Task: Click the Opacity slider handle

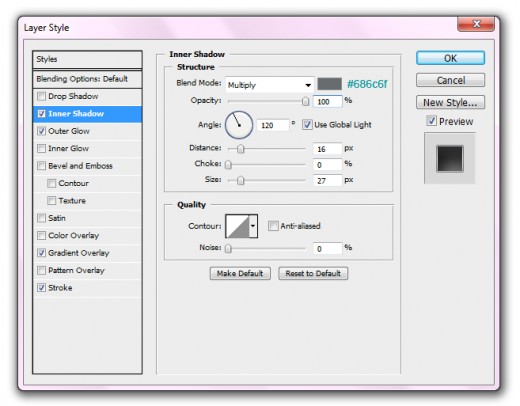Action: click(305, 101)
